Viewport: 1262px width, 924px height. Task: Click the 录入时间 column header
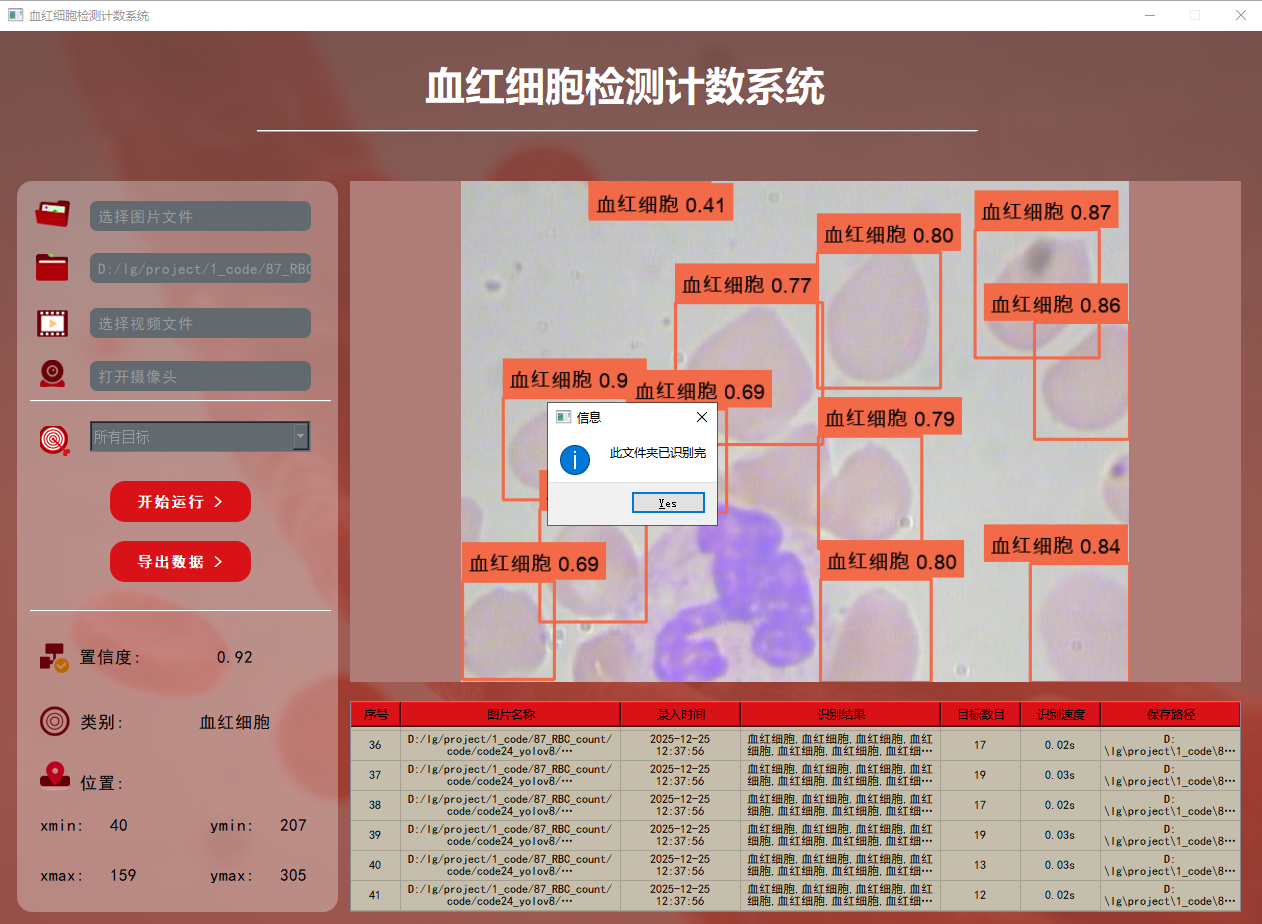tap(680, 714)
